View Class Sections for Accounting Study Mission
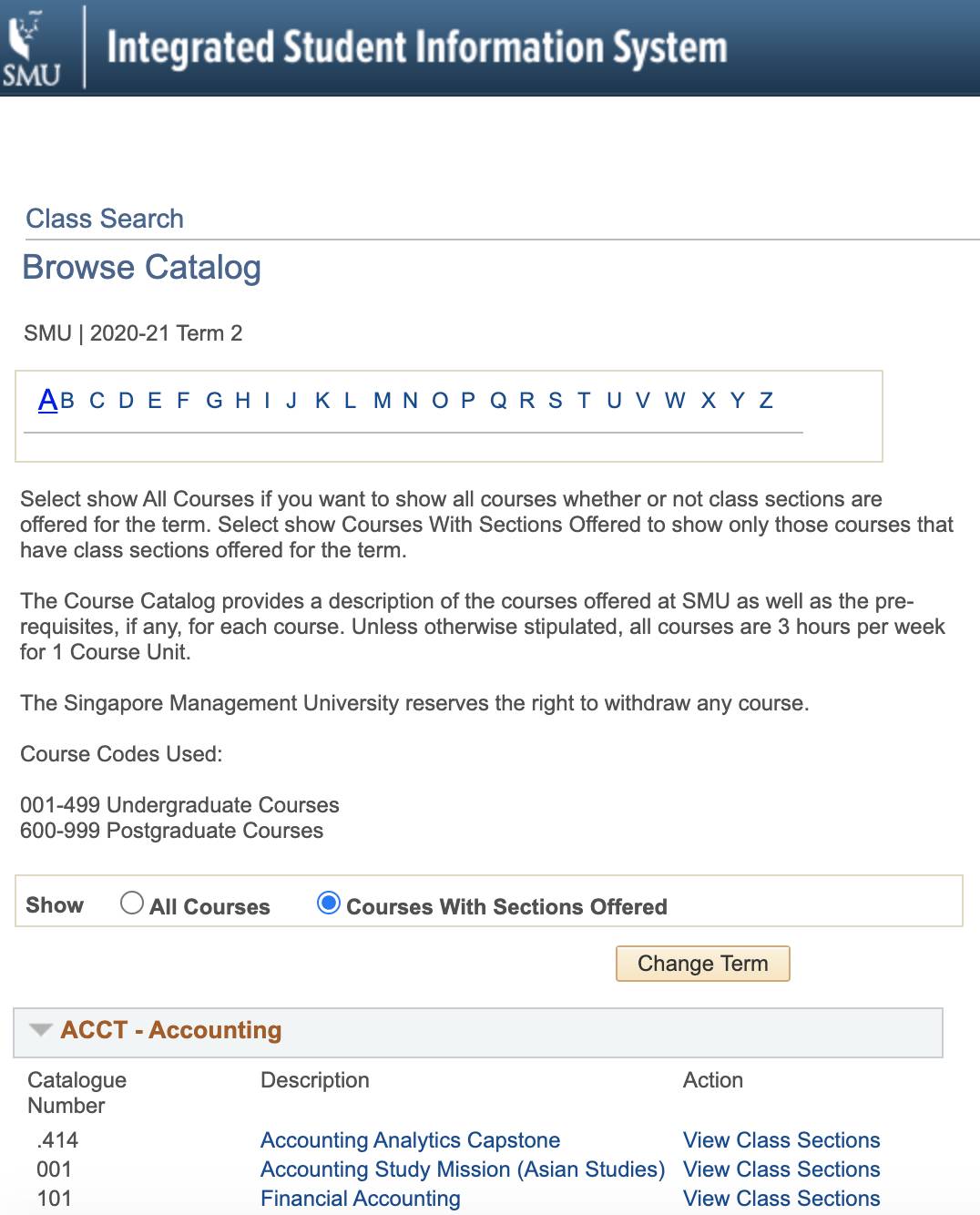This screenshot has width=980, height=1215. (x=781, y=1169)
